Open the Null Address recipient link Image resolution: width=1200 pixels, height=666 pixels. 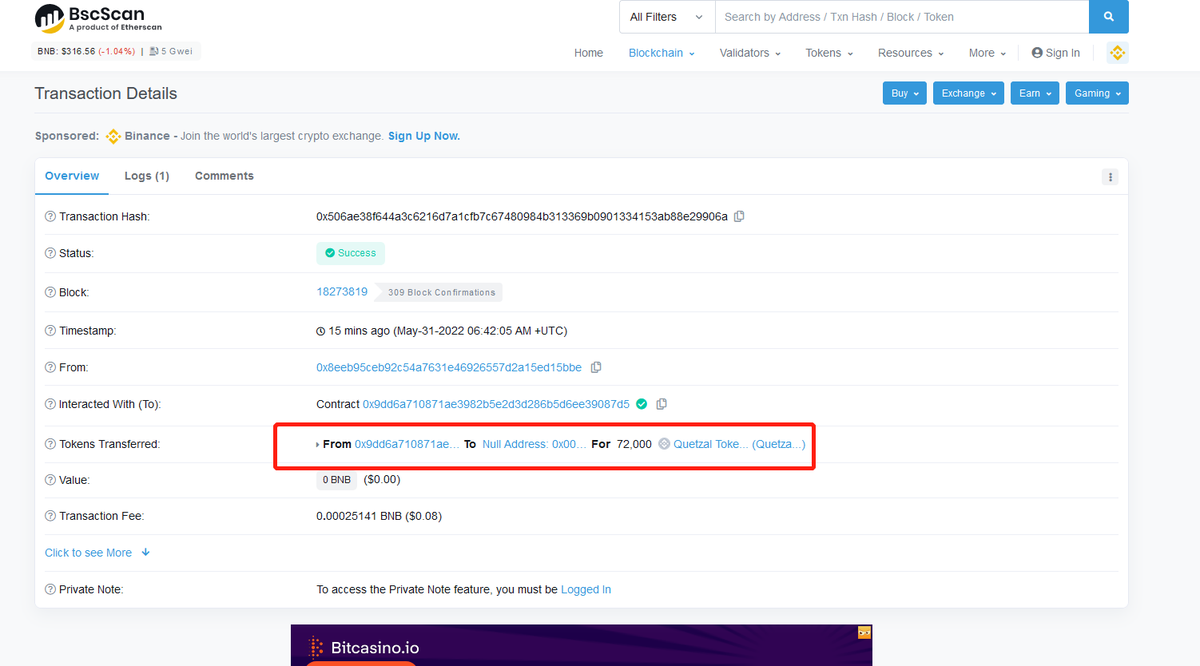(534, 444)
